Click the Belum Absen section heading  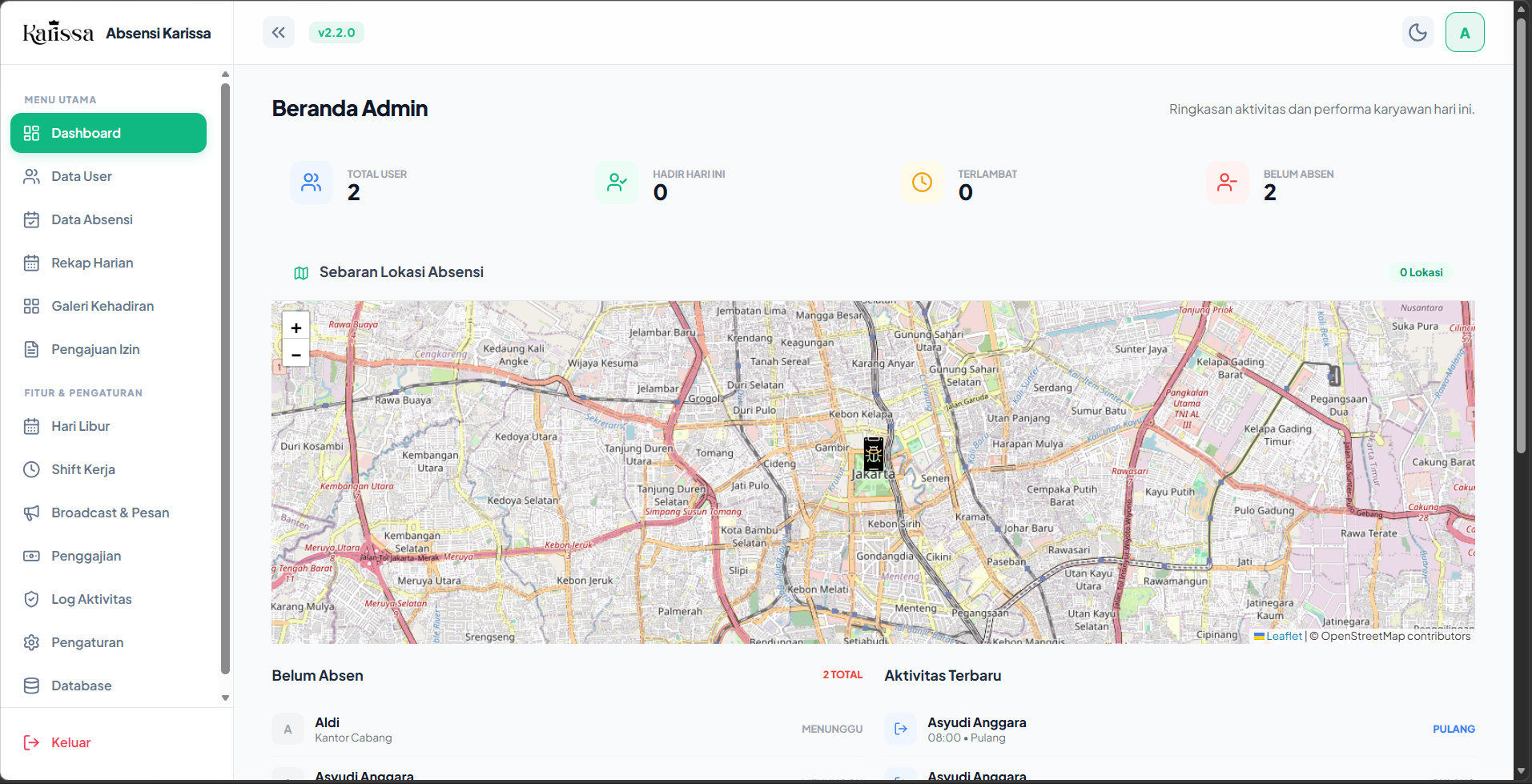(x=317, y=675)
